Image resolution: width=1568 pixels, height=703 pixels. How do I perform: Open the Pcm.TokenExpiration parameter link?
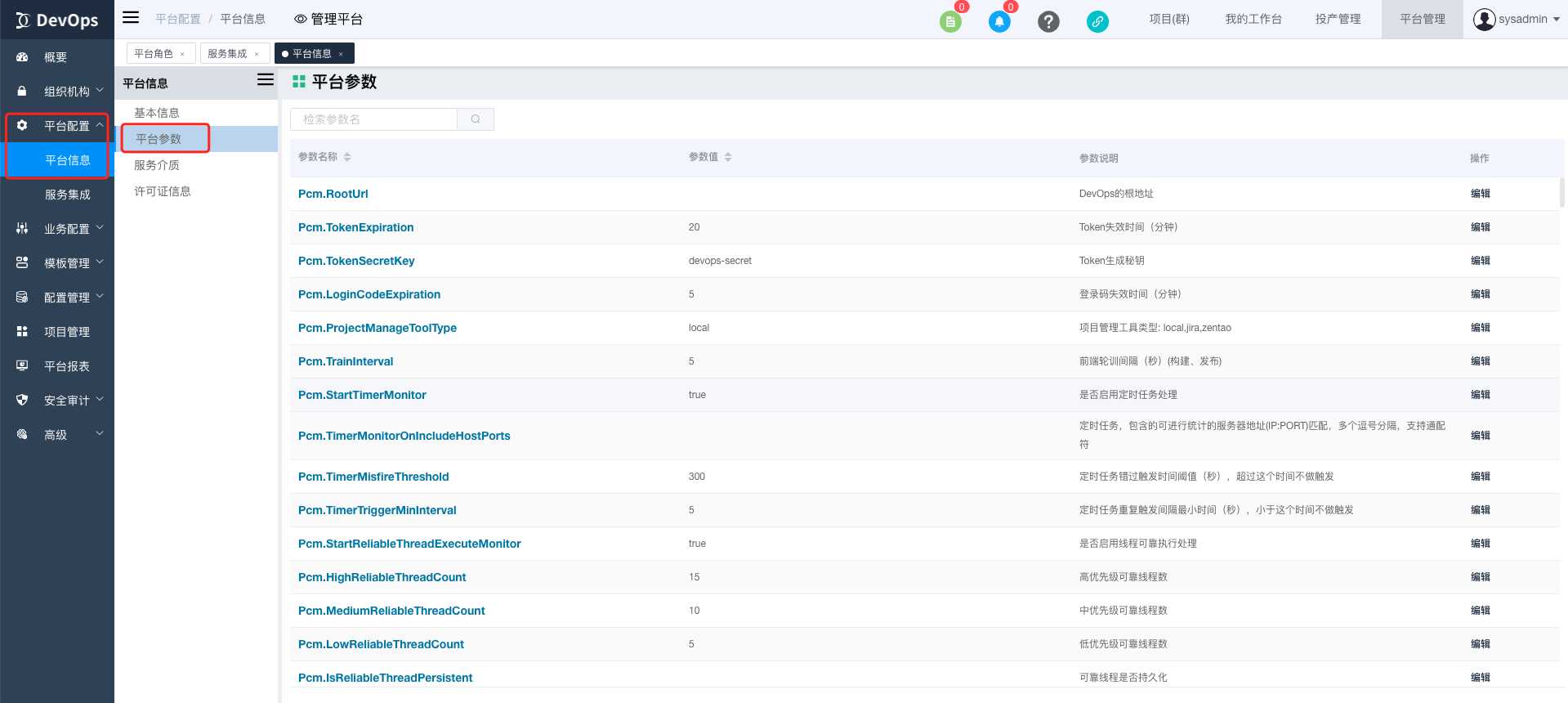[355, 227]
